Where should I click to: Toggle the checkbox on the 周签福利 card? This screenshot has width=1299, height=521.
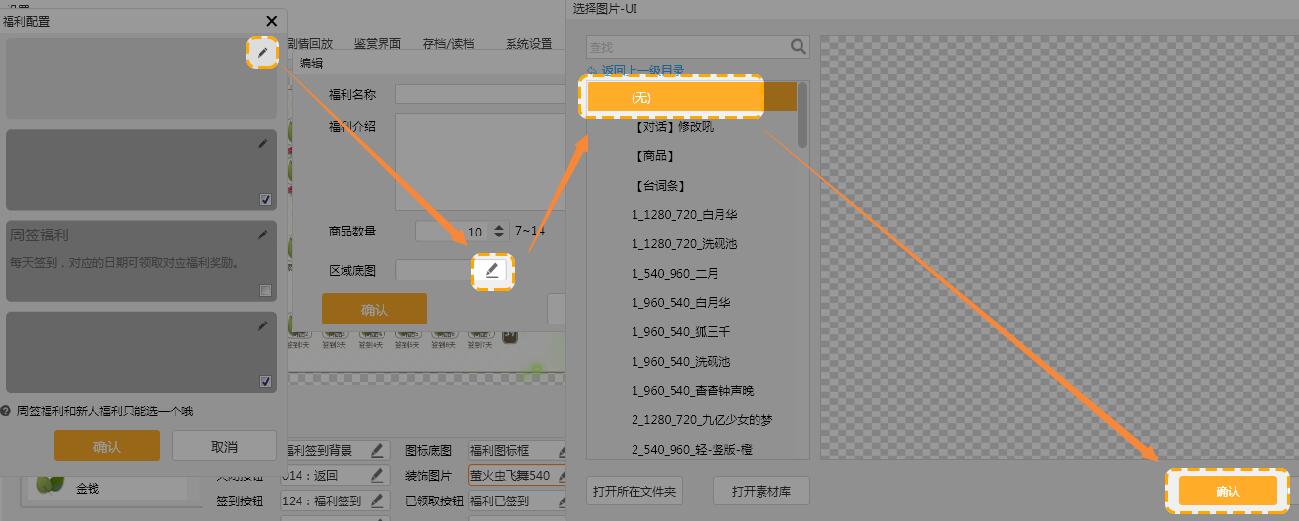click(x=265, y=291)
